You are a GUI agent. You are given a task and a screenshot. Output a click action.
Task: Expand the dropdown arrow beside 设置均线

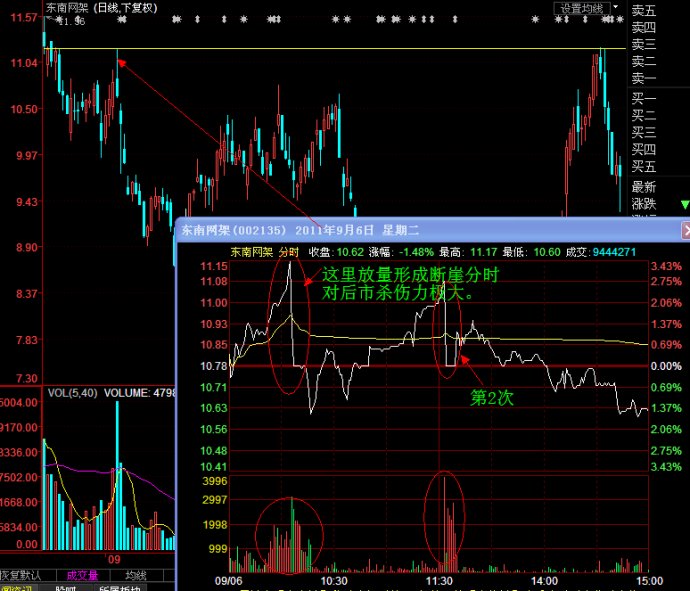coord(616,7)
